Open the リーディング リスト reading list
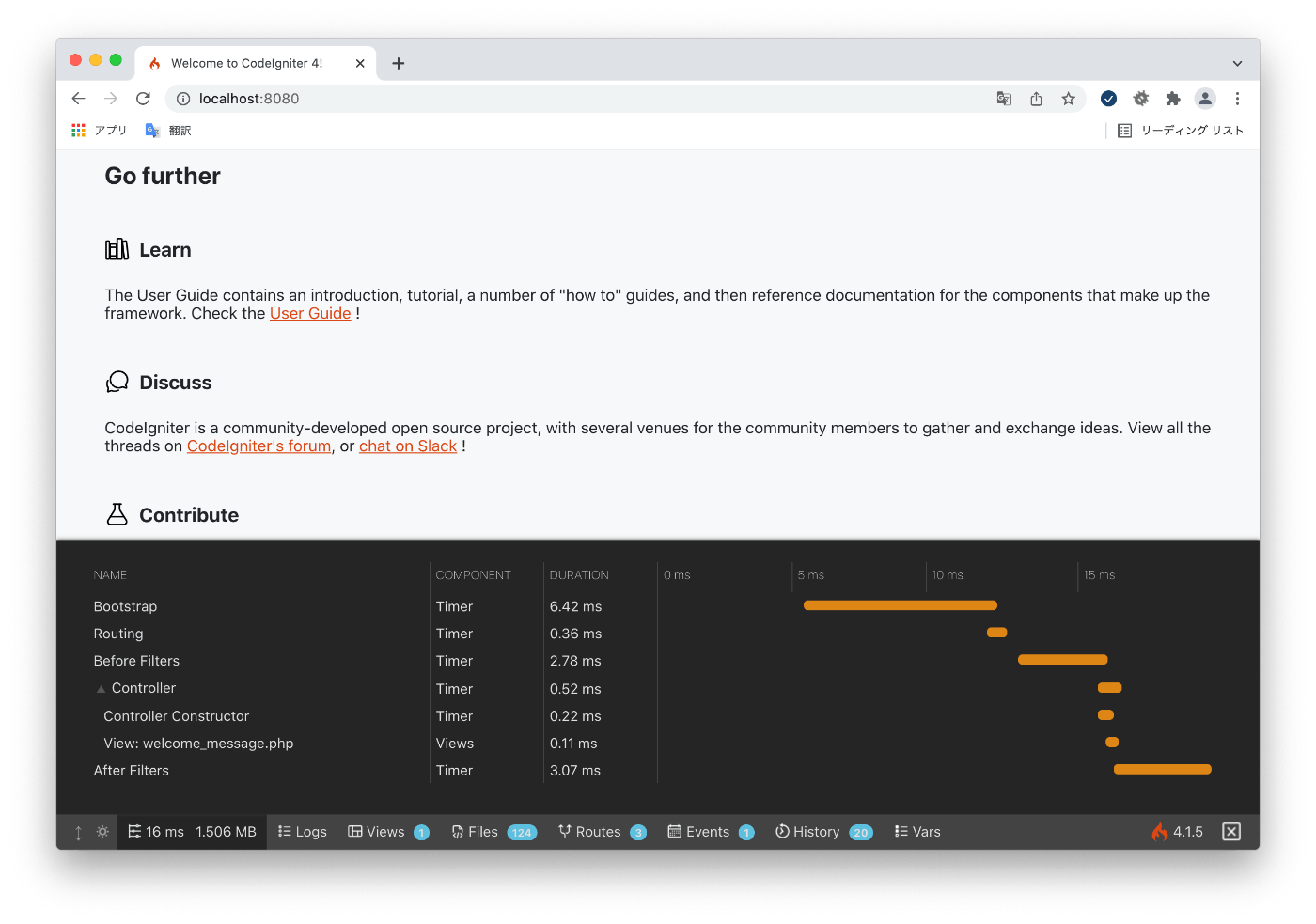The image size is (1316, 924). coord(1181,131)
